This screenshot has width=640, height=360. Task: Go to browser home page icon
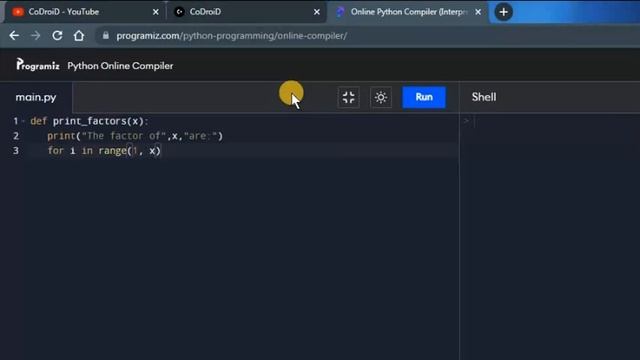79,36
